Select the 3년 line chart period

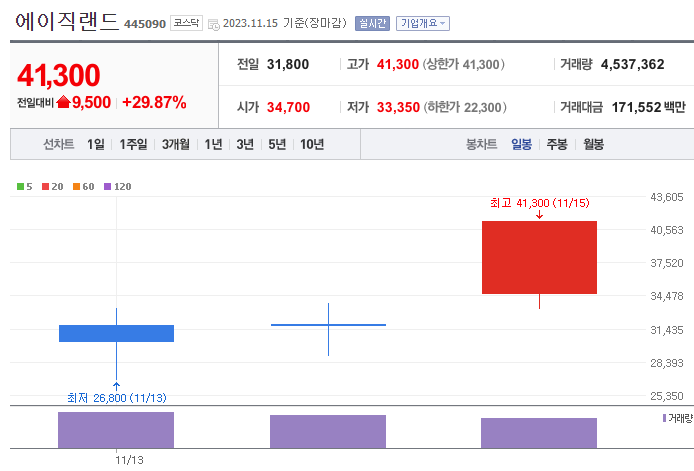(245, 144)
